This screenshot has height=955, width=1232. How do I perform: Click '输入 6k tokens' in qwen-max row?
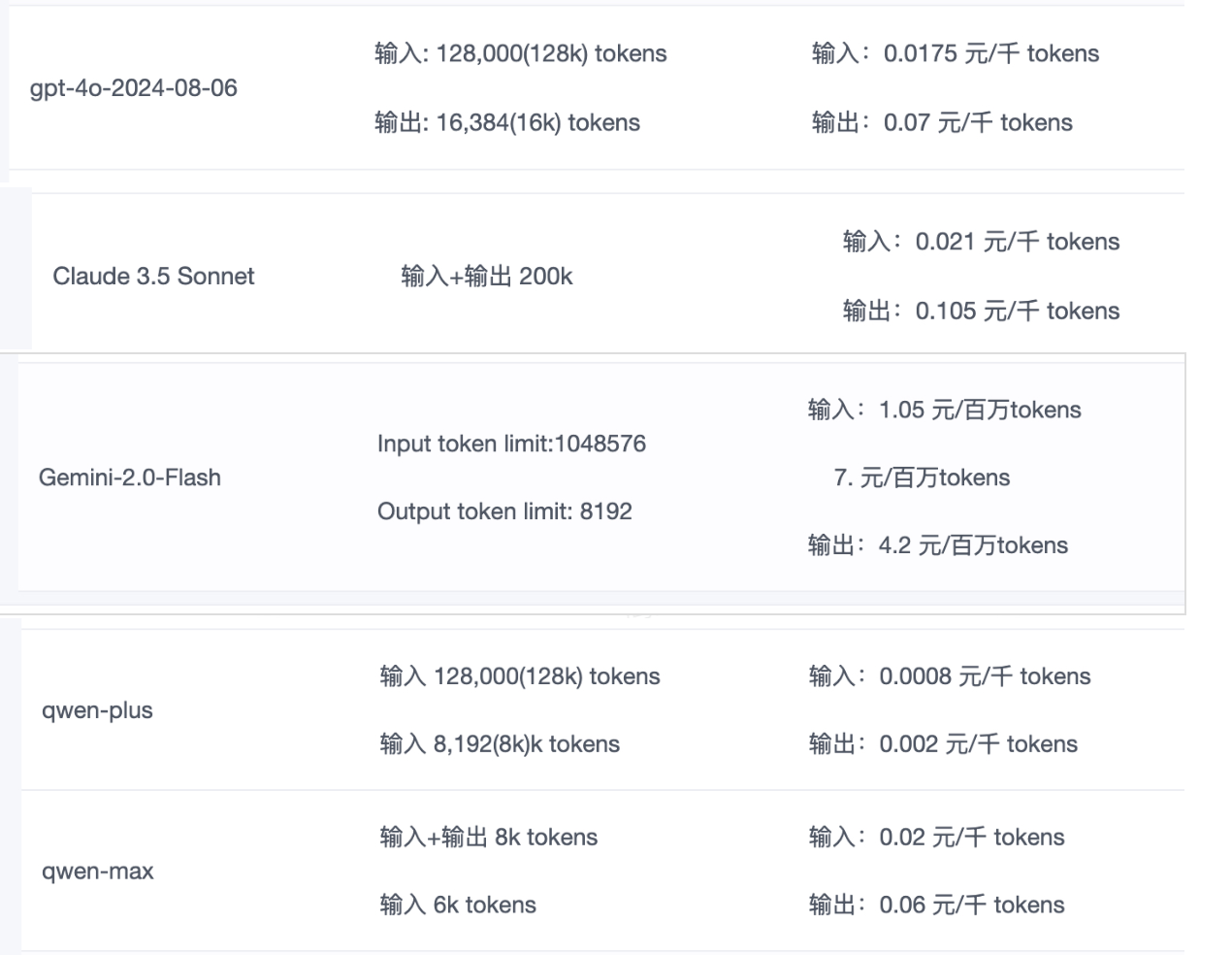click(x=458, y=906)
